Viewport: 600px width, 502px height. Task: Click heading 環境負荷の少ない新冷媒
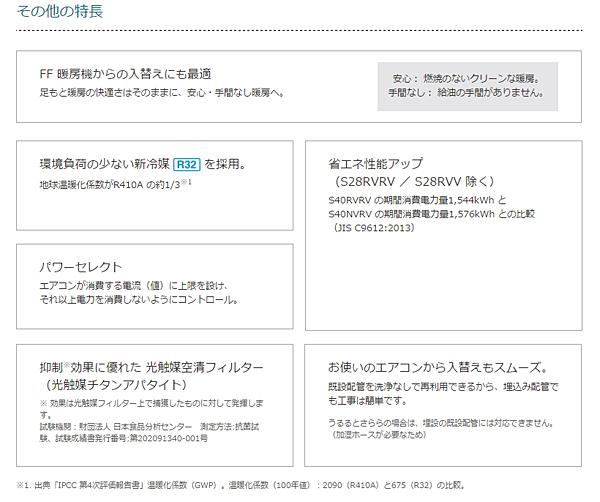104,164
